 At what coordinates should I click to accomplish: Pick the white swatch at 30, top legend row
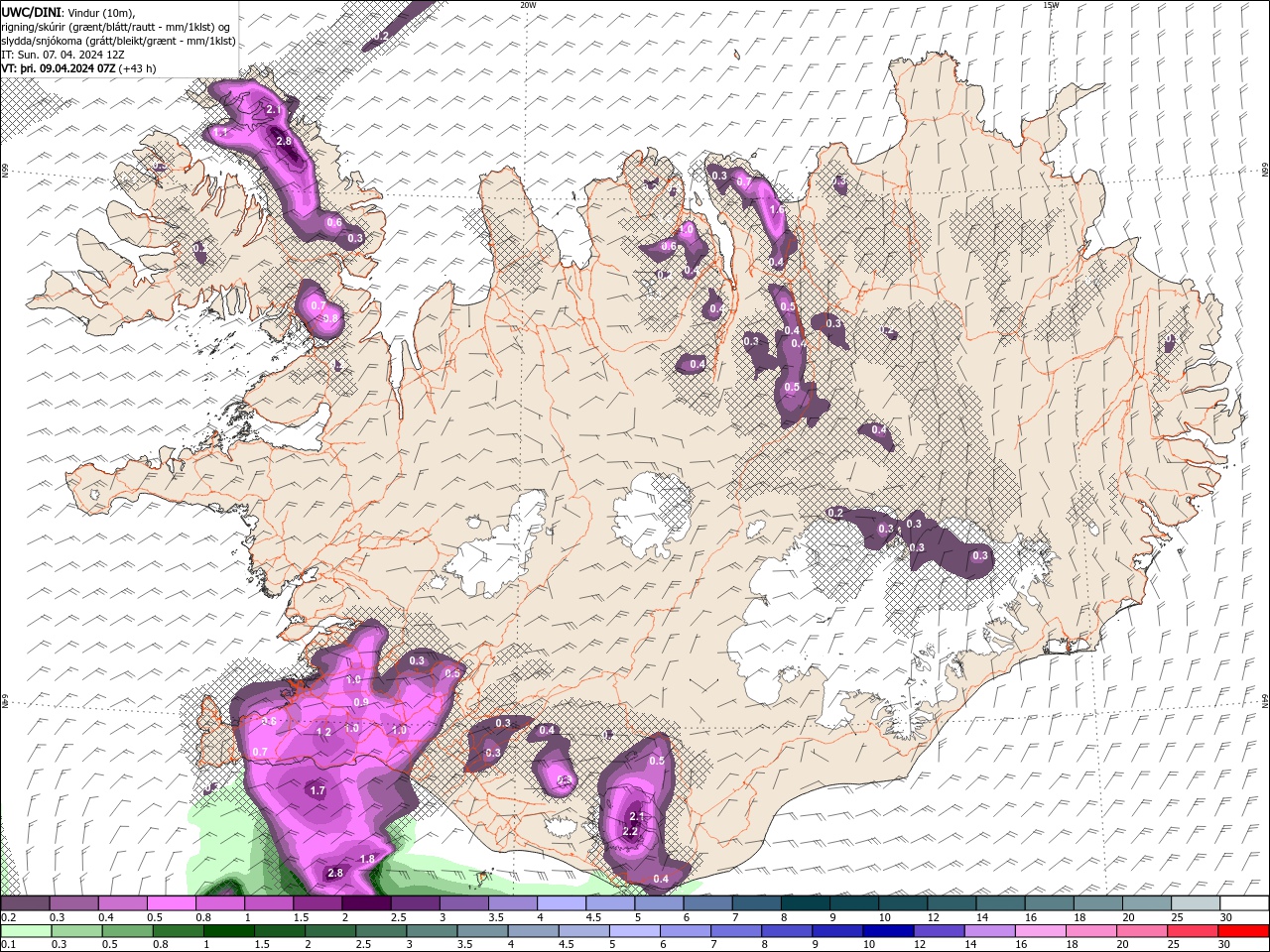point(1244,903)
